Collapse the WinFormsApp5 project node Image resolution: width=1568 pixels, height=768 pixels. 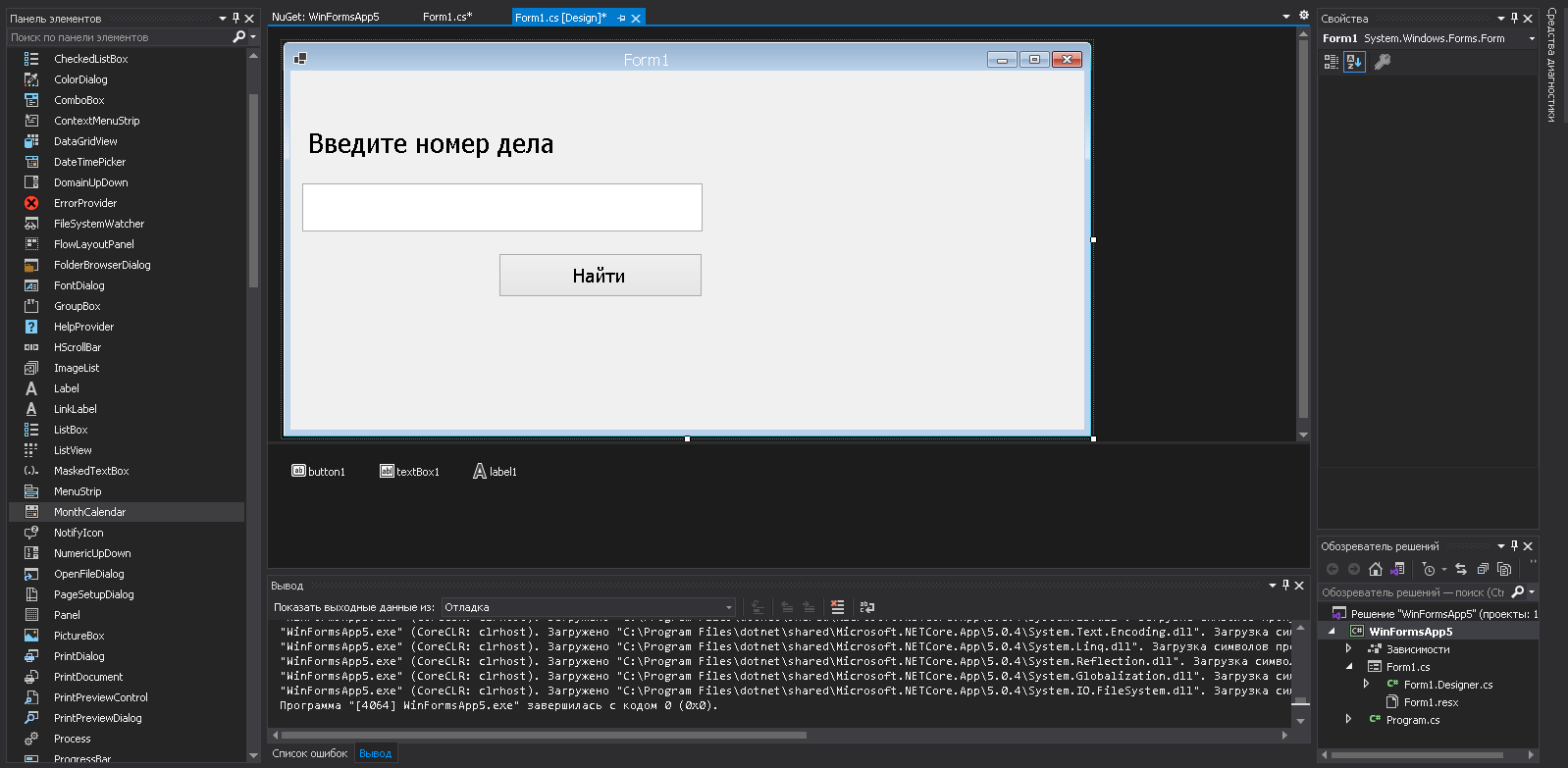point(1332,631)
